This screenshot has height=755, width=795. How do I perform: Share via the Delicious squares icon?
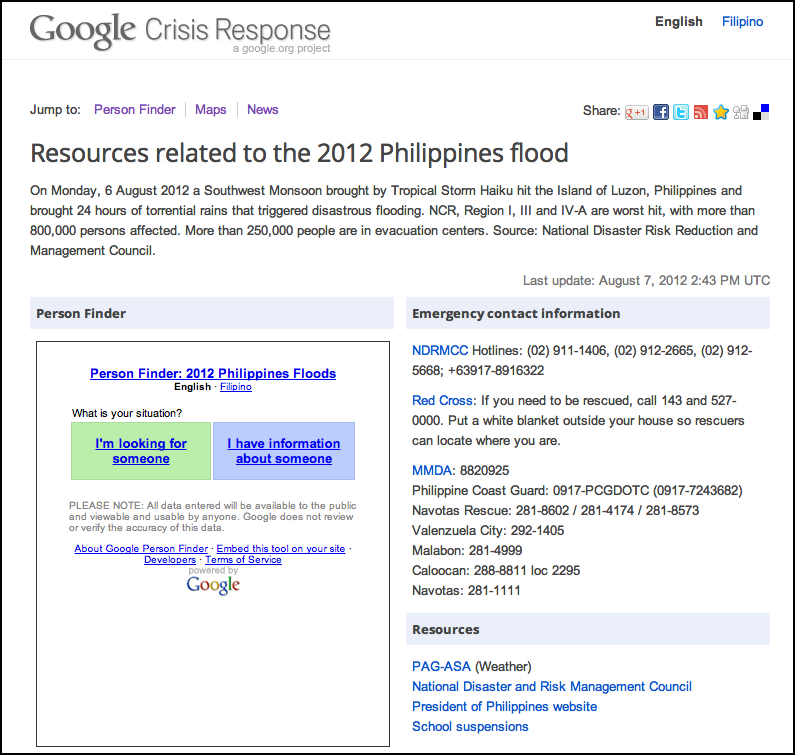click(x=761, y=112)
